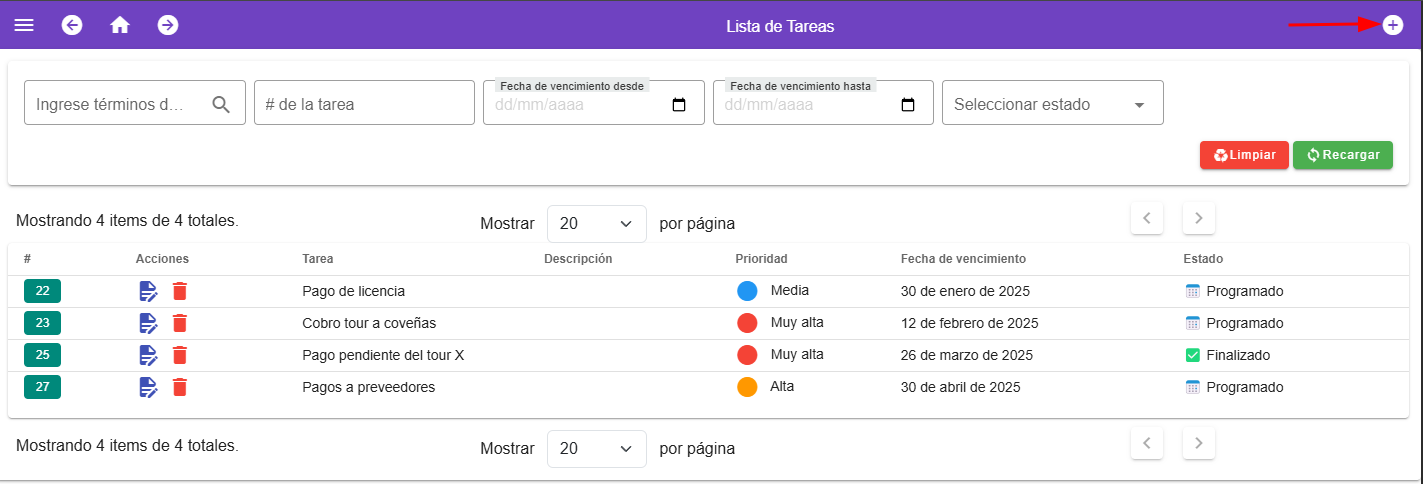The height and width of the screenshot is (484, 1423).
Task: Open calendar picker for vencimiento desde
Action: click(x=679, y=105)
